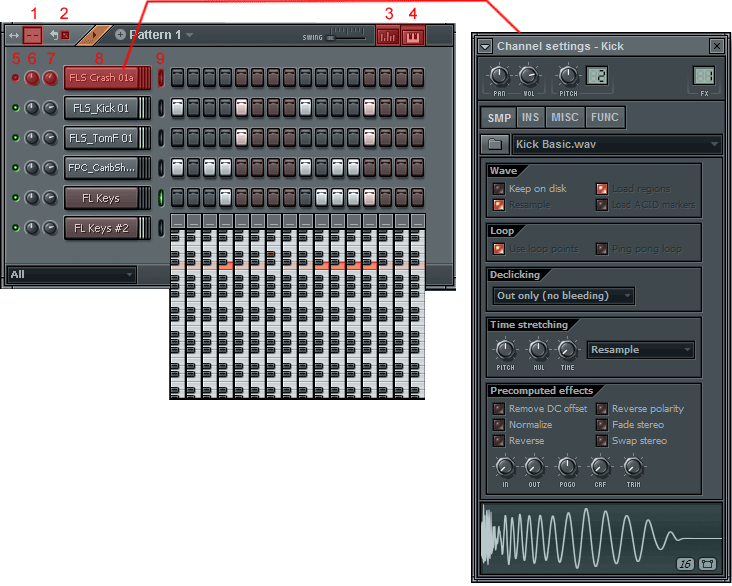Click the Time stretching MUL knob
732x586 pixels.
click(538, 350)
